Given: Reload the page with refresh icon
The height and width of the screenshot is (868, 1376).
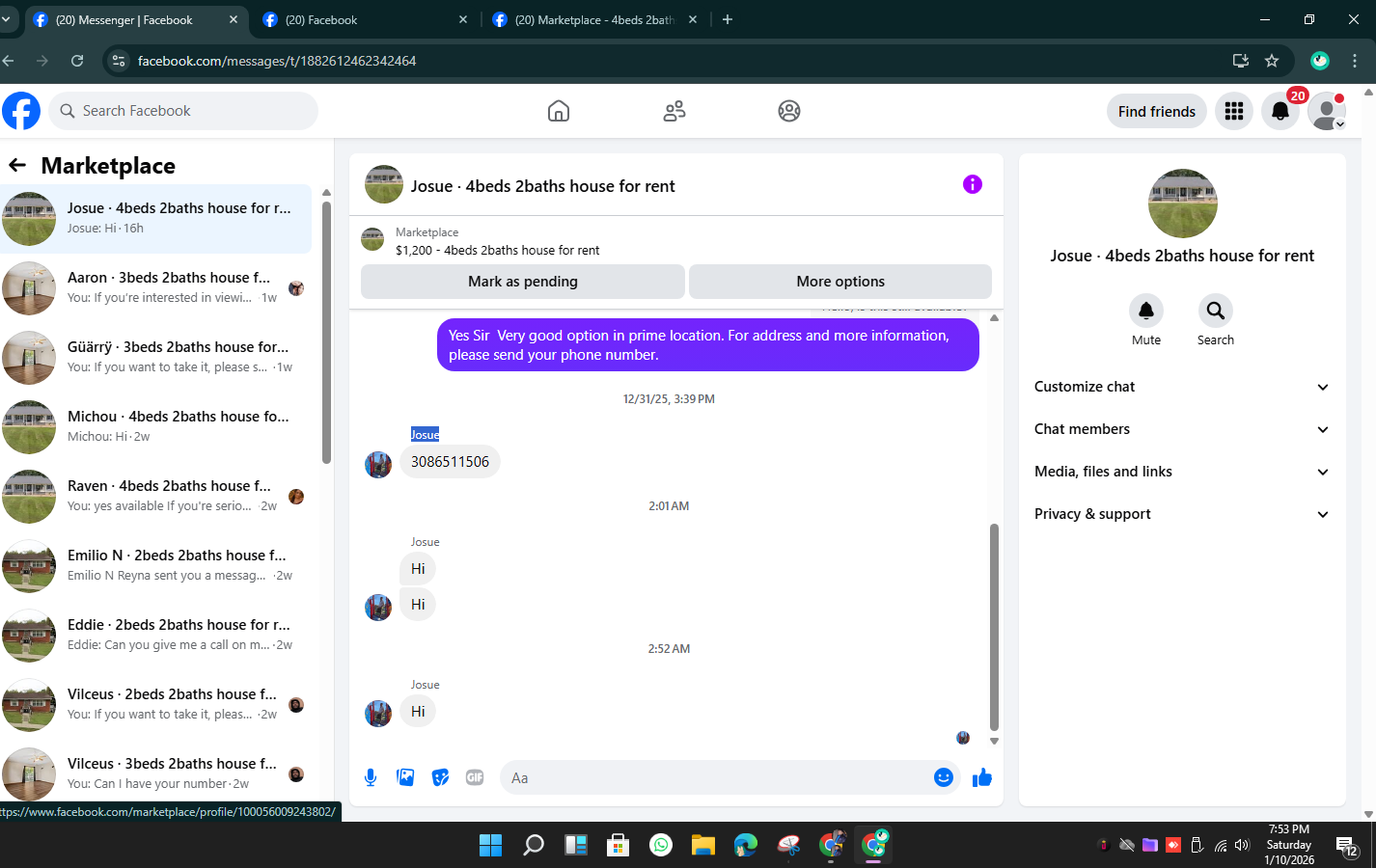Looking at the screenshot, I should tap(77, 61).
